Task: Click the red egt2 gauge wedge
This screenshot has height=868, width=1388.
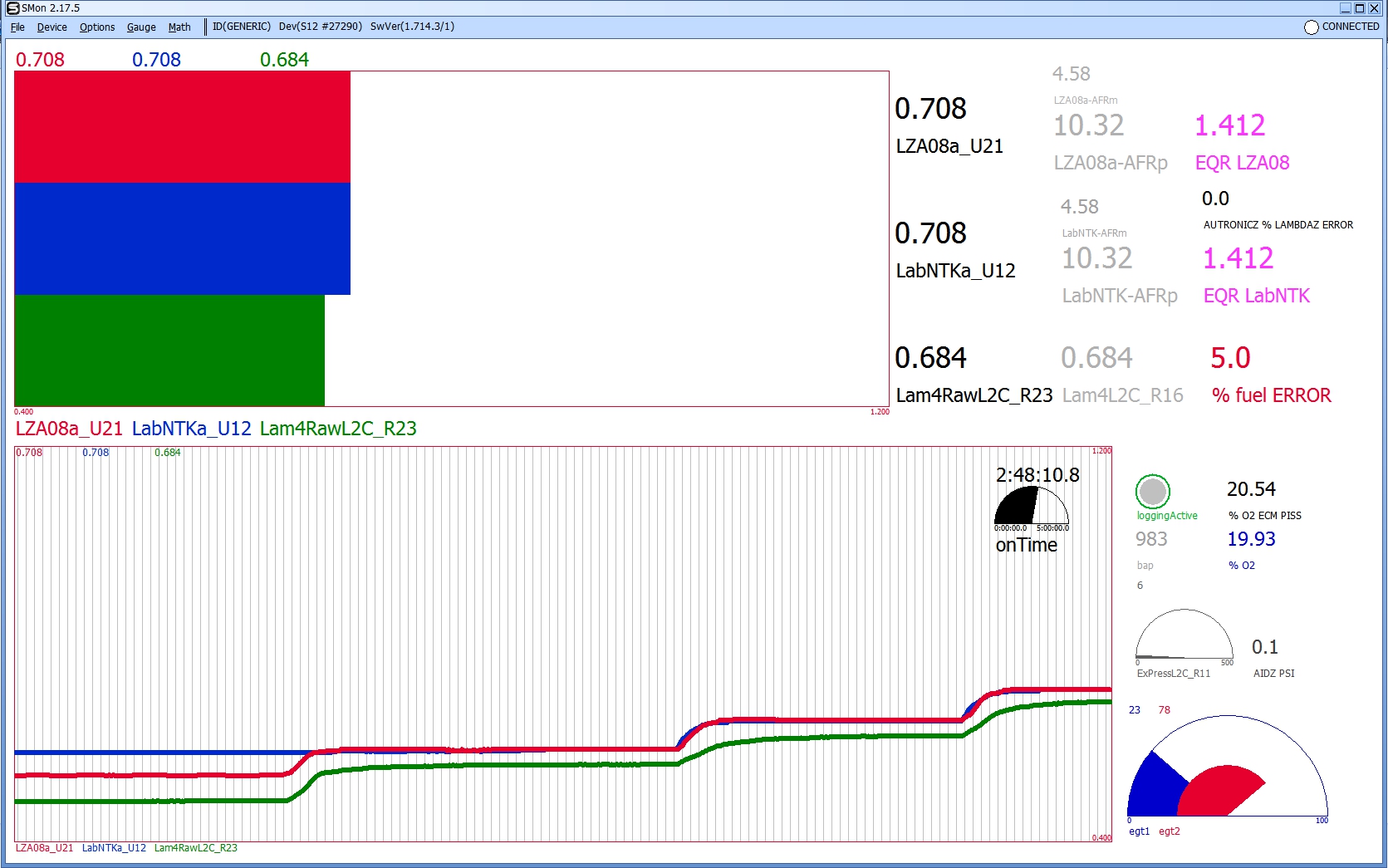Action: click(1217, 791)
